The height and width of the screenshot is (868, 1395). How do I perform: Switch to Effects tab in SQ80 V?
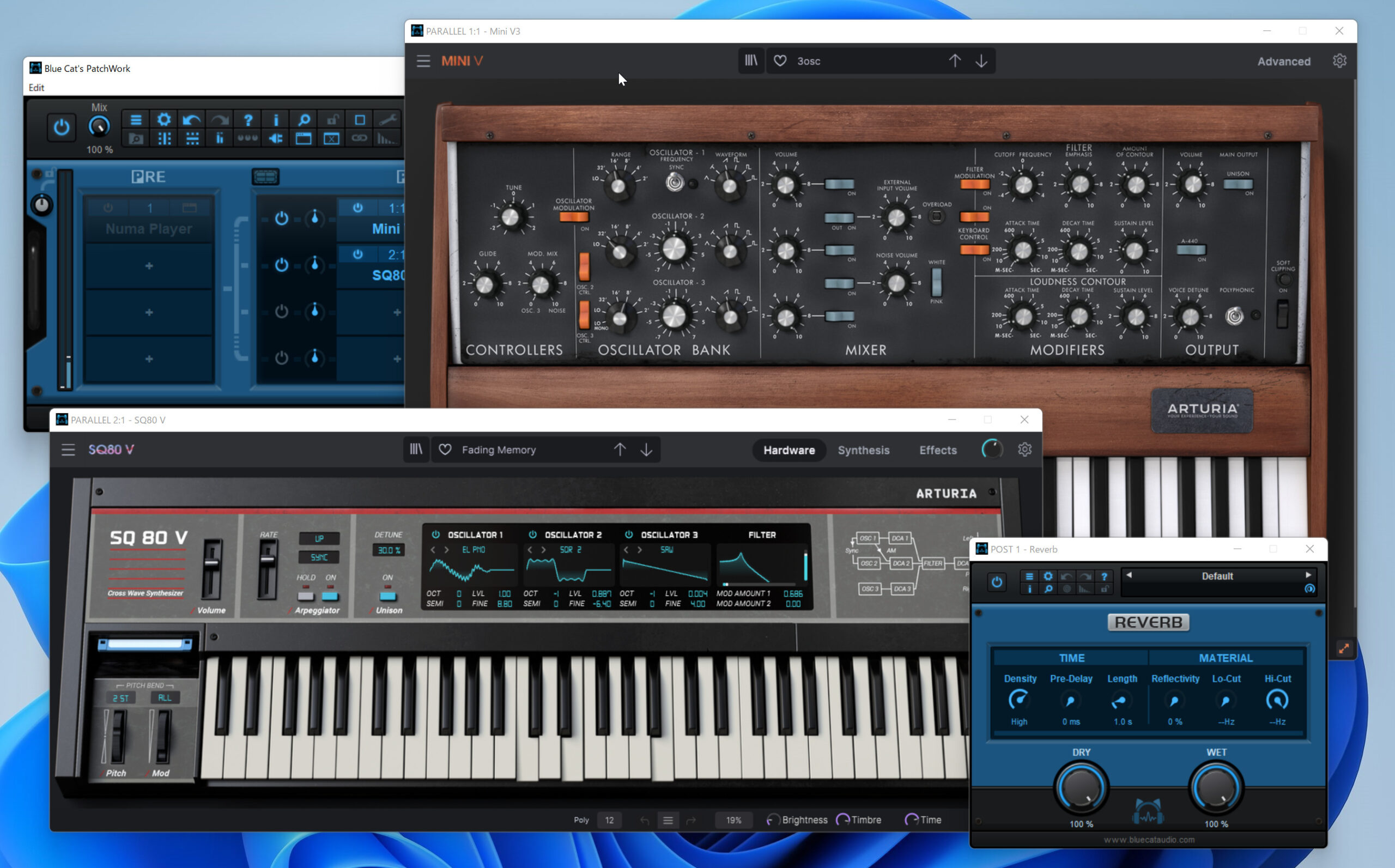(x=937, y=450)
